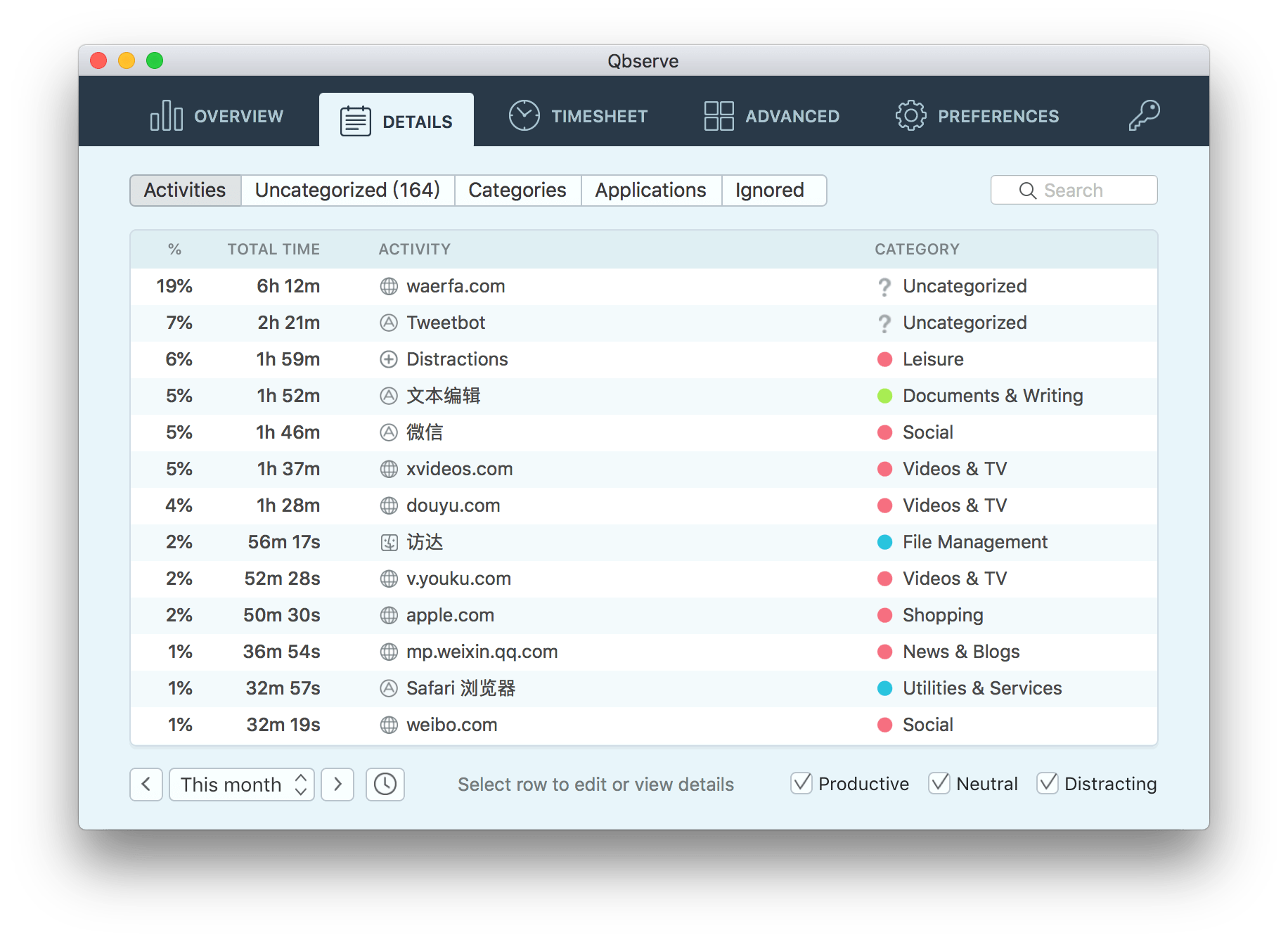
Task: Click the globe icon beside douyu.com
Action: 389,506
